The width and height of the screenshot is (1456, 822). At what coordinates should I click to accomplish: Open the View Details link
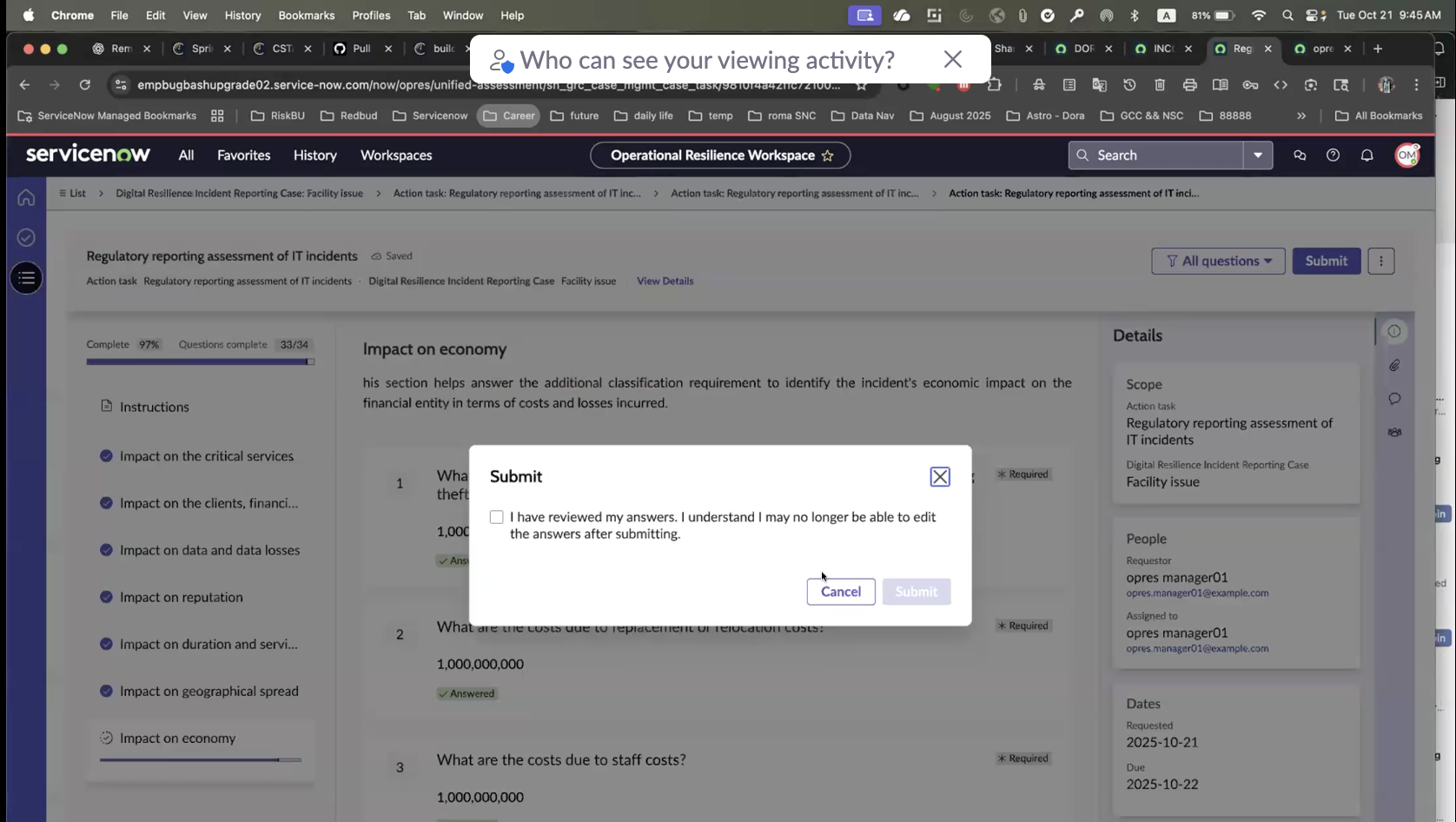[665, 281]
